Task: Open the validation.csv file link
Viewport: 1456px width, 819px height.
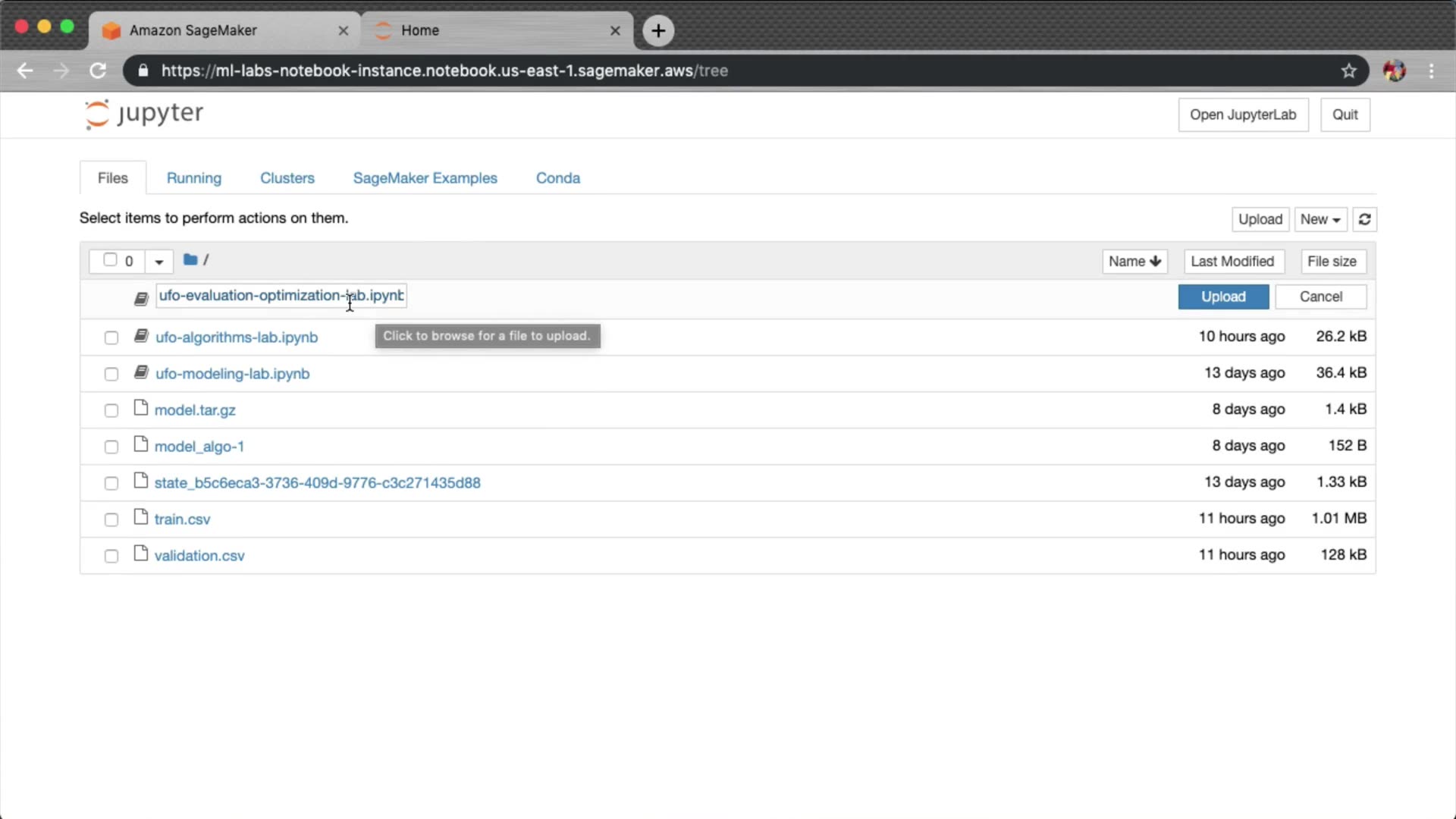Action: coord(199,556)
